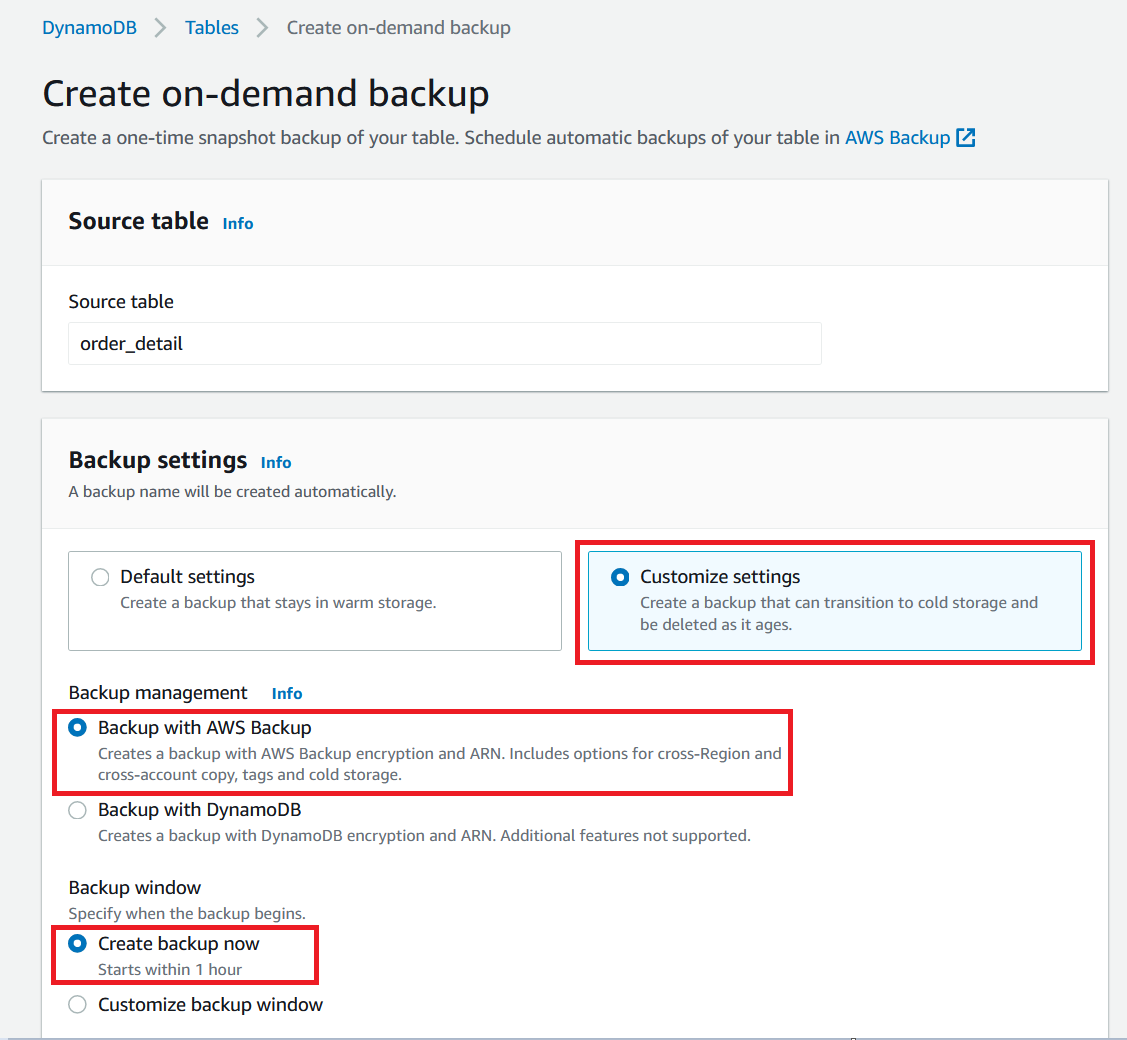Click the Backup settings section header
The height and width of the screenshot is (1040, 1127).
pyautogui.click(x=157, y=461)
